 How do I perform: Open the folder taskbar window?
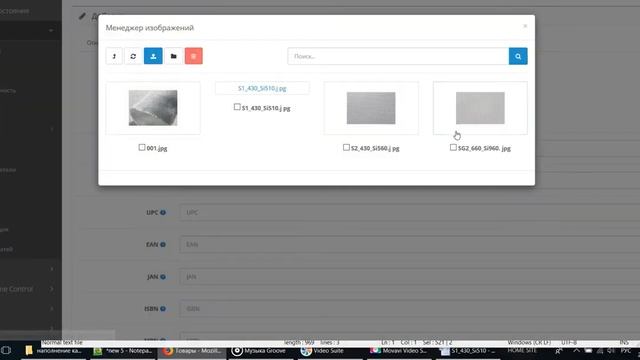pos(53,351)
